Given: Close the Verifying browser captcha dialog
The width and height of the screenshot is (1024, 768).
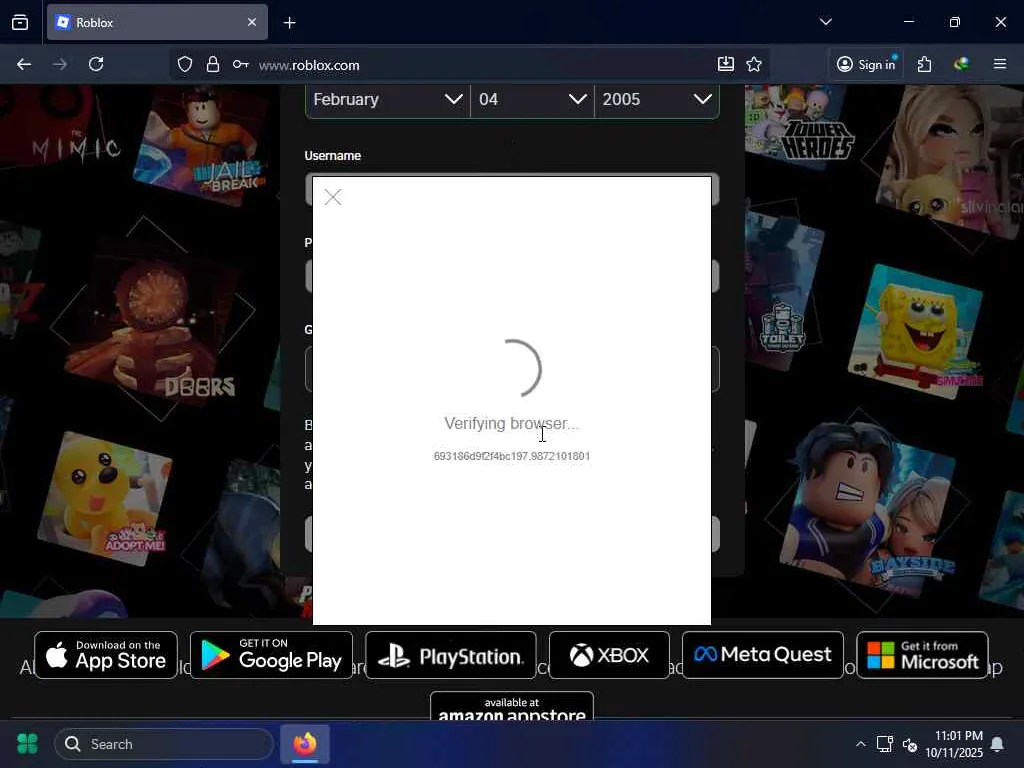Looking at the screenshot, I should pyautogui.click(x=333, y=197).
